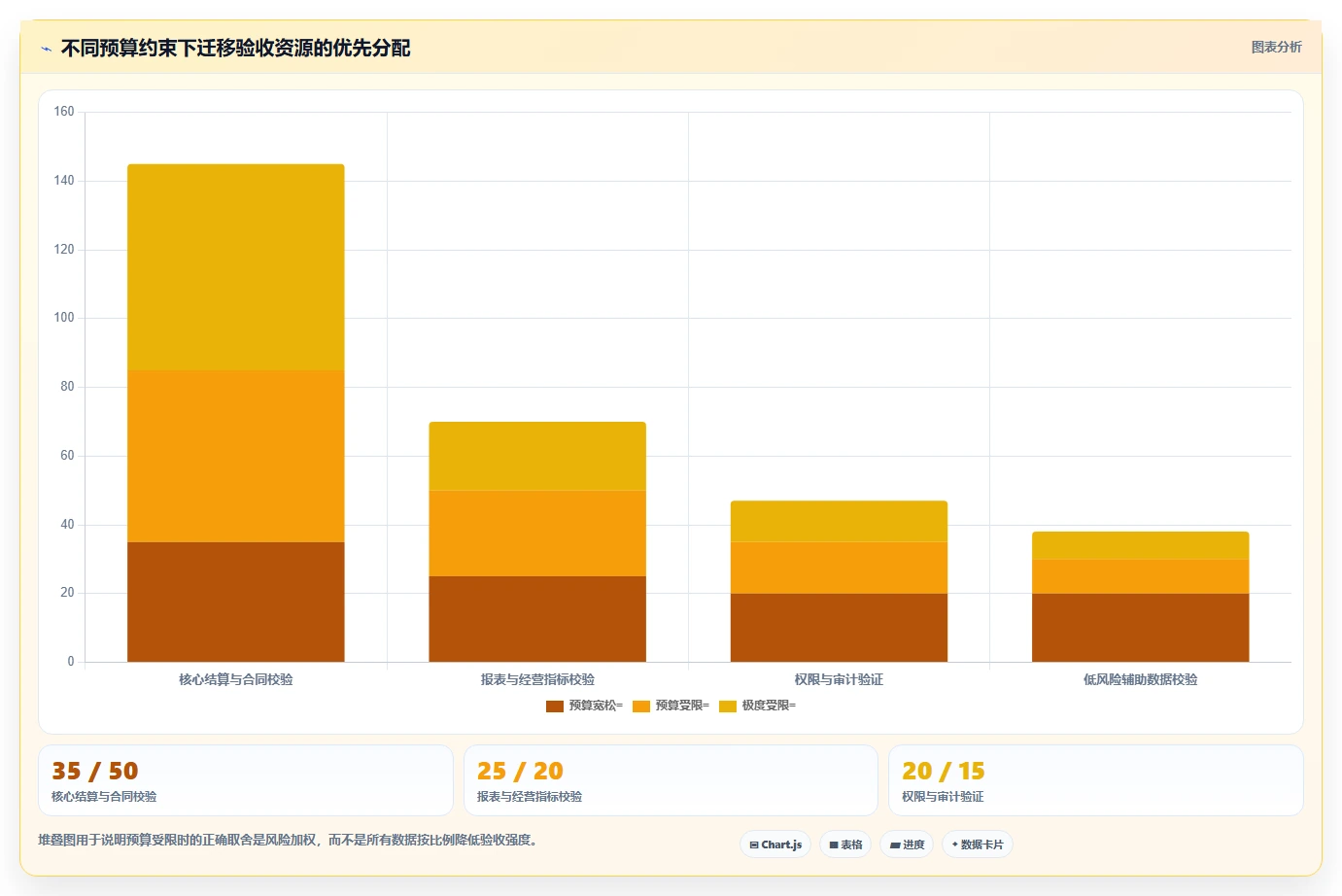This screenshot has height=896, width=1342.
Task: Click the 预算宽松 segment of 低风险辅助数据校验 bar
Action: [1141, 628]
